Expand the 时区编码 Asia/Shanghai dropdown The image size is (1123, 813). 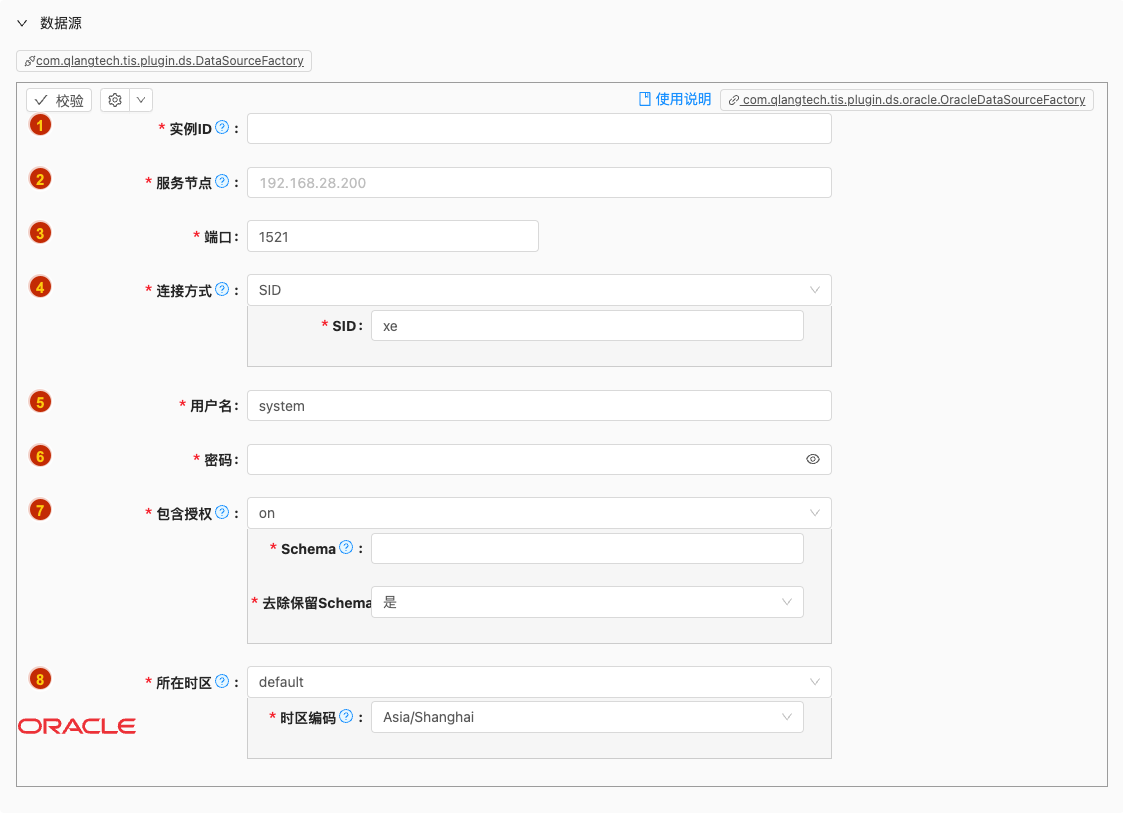point(586,717)
